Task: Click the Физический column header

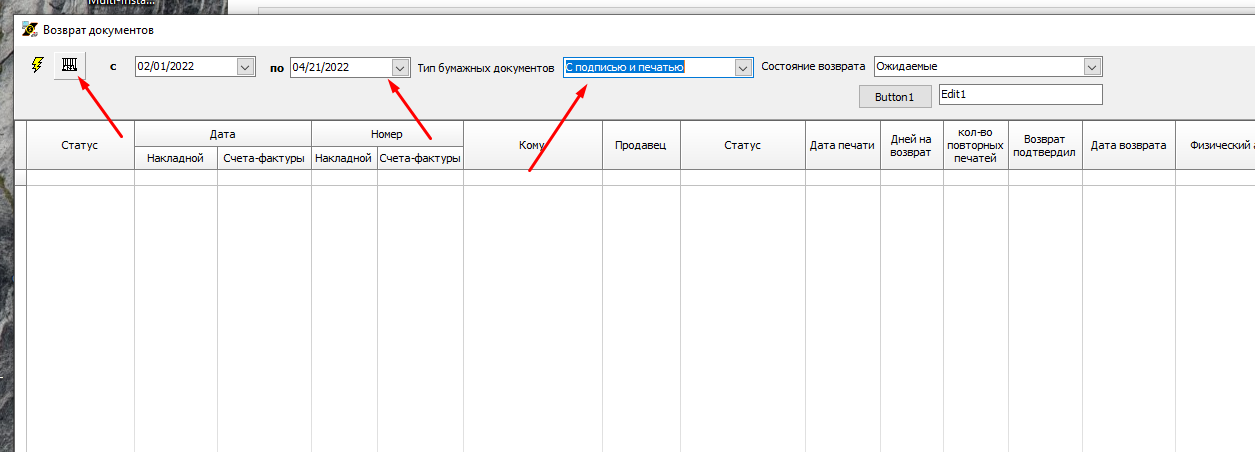Action: pyautogui.click(x=1215, y=145)
